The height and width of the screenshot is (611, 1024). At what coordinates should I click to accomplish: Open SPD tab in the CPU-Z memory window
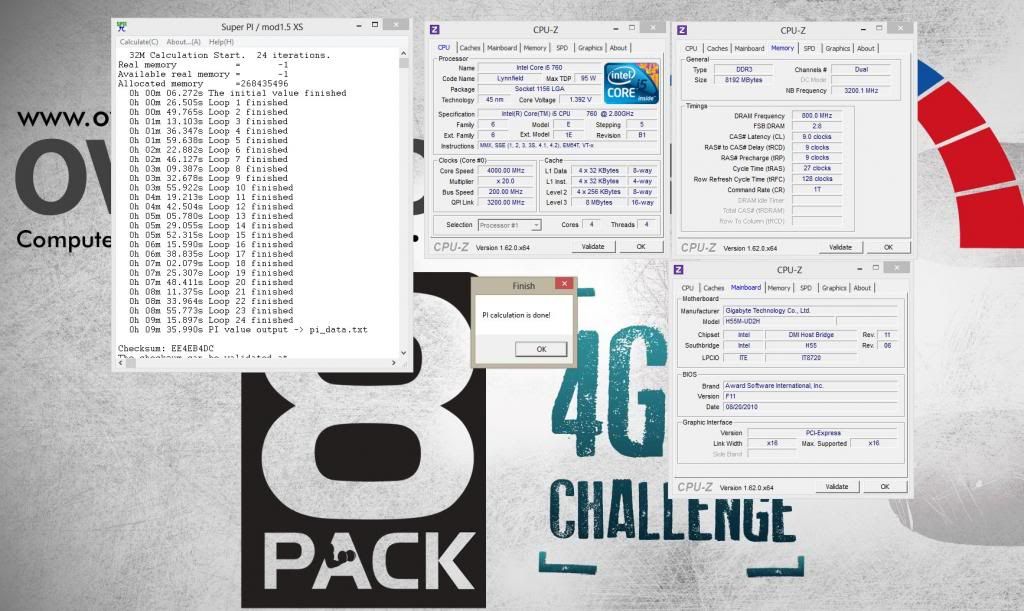pyautogui.click(x=810, y=48)
